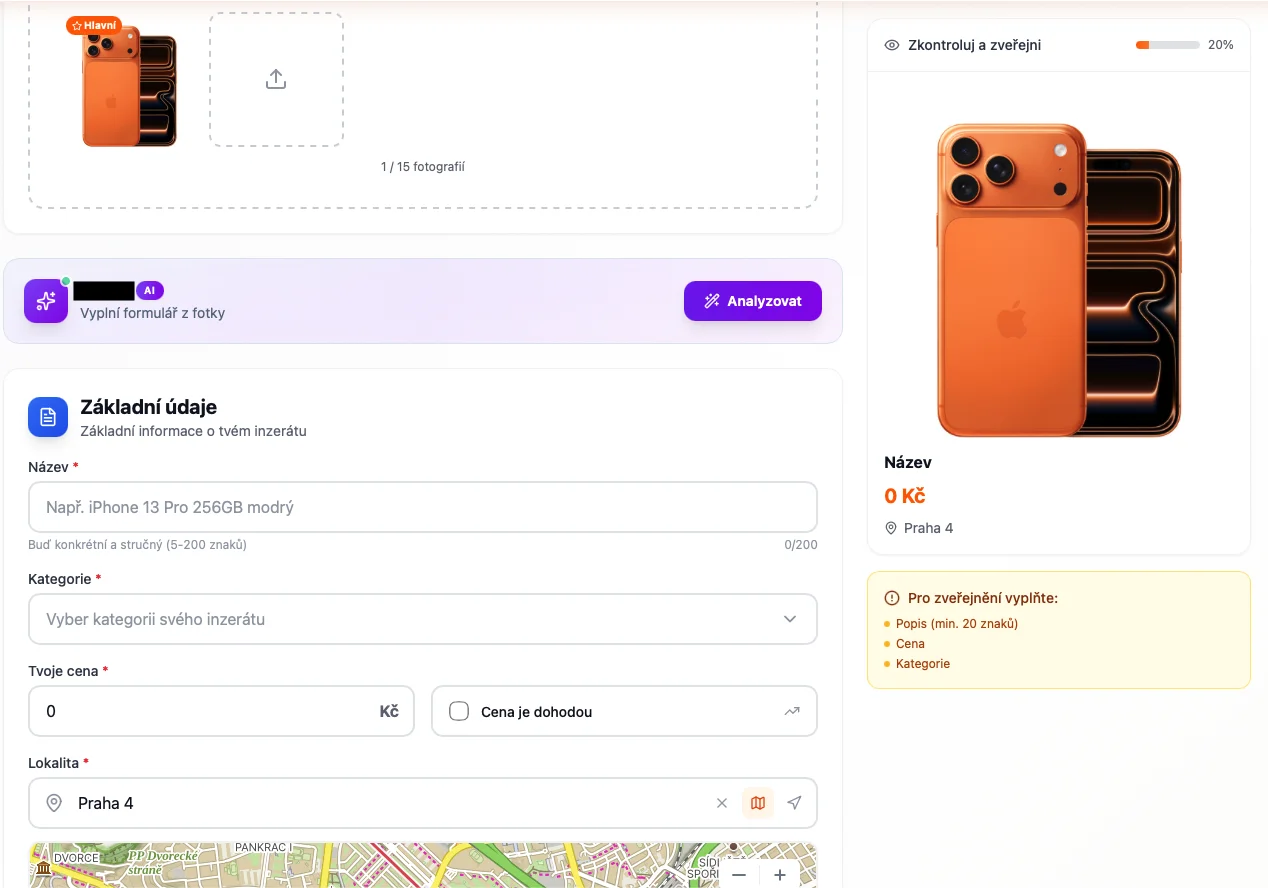Select the orange iPhone photo thumbnail
Image resolution: width=1268 pixels, height=888 pixels.
(x=129, y=85)
